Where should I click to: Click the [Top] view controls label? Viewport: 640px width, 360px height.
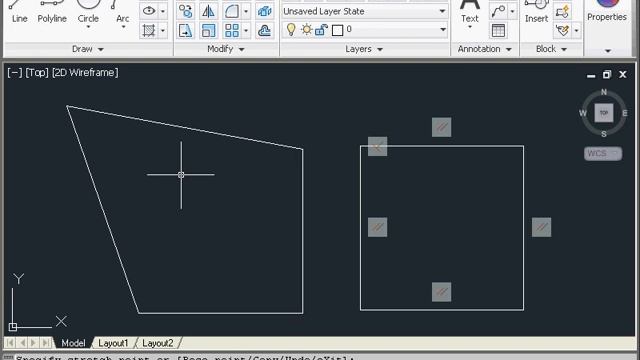[x=37, y=73]
